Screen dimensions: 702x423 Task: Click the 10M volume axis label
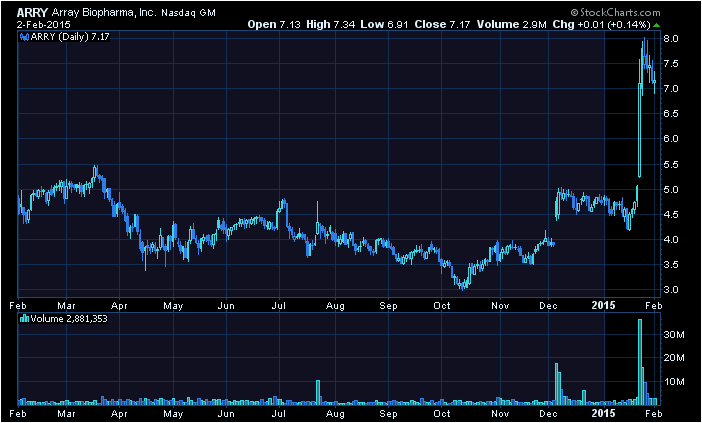click(674, 381)
